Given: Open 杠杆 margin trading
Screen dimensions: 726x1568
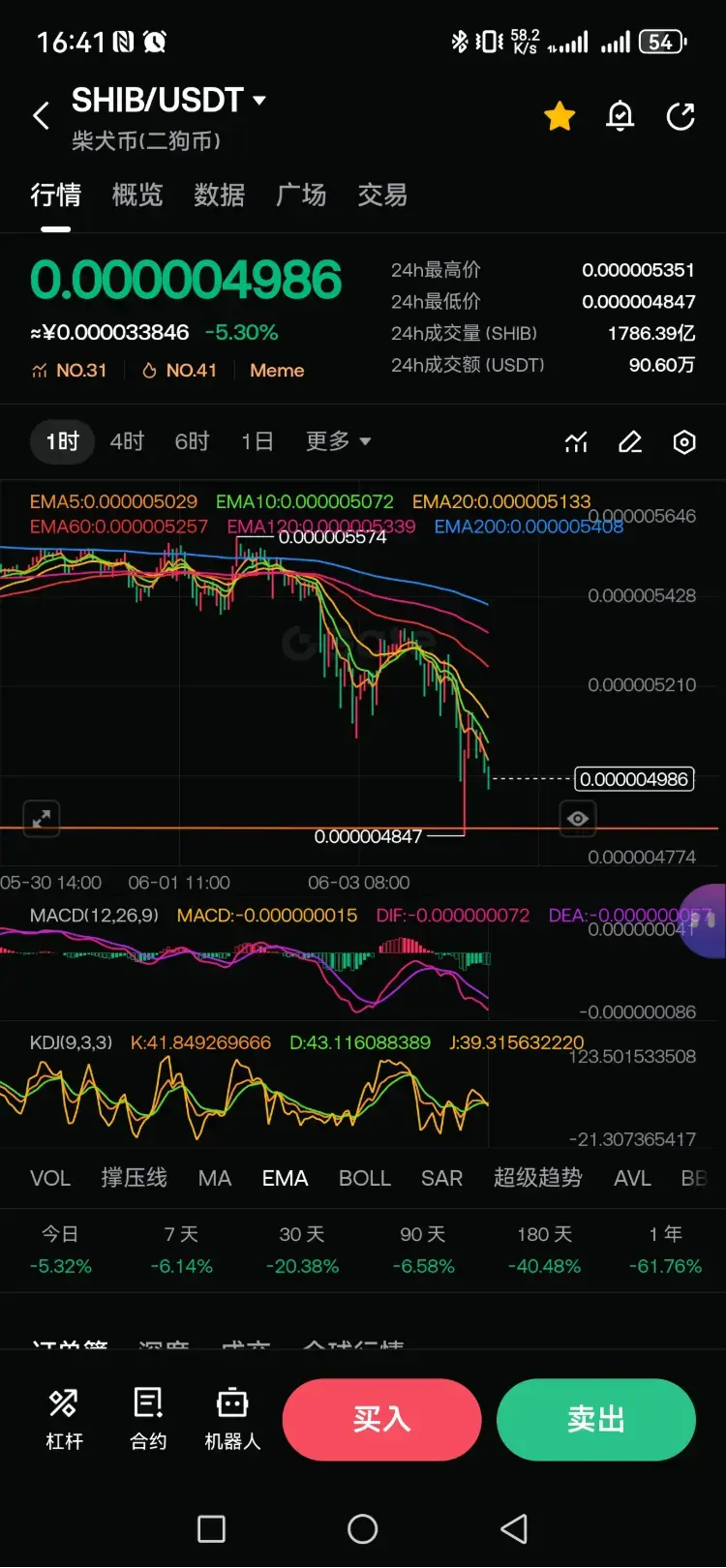Looking at the screenshot, I should 64,1418.
